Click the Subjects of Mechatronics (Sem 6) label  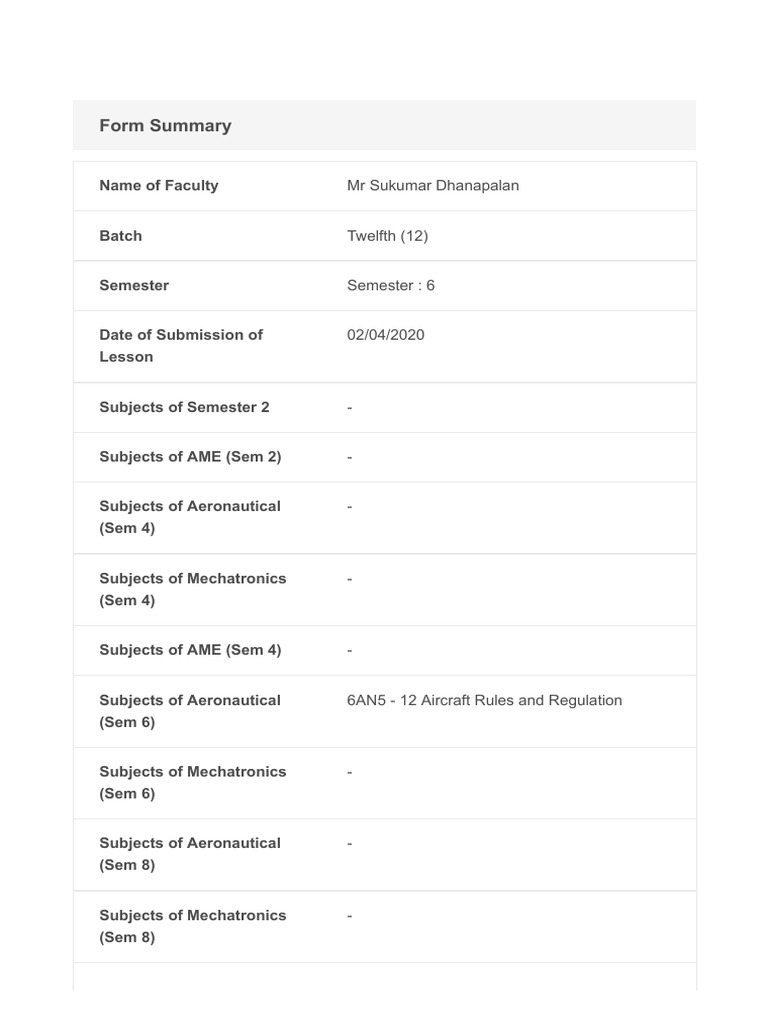(x=192, y=782)
